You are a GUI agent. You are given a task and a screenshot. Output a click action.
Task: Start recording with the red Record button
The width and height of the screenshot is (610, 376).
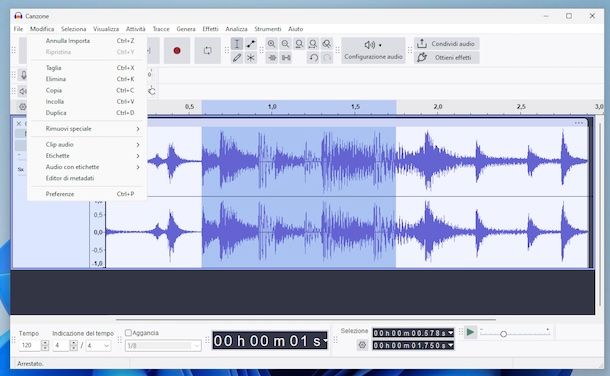(177, 51)
